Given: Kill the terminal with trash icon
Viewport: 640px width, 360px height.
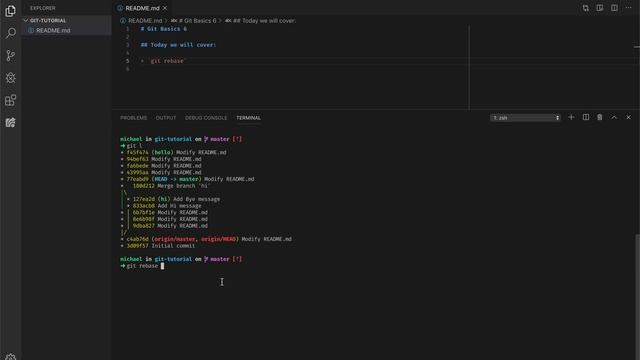Looking at the screenshot, I should pos(600,118).
